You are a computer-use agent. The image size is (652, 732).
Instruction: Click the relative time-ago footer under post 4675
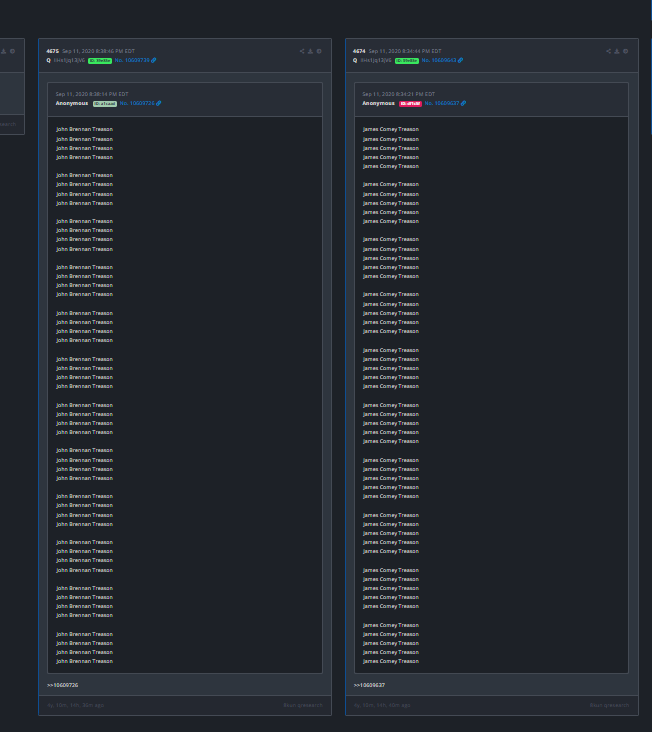tap(75, 705)
